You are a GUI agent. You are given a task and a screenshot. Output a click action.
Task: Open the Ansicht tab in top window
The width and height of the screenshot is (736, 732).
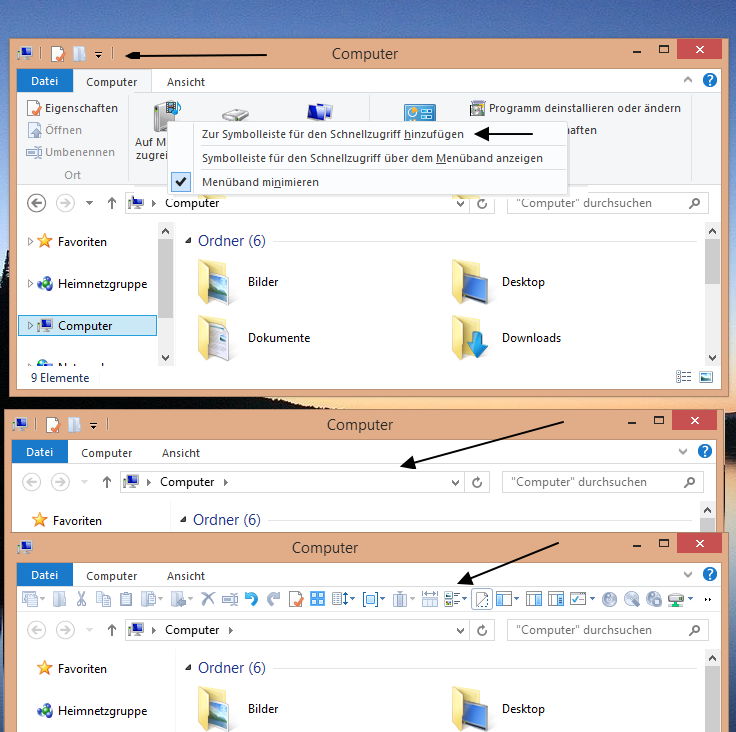click(x=186, y=82)
